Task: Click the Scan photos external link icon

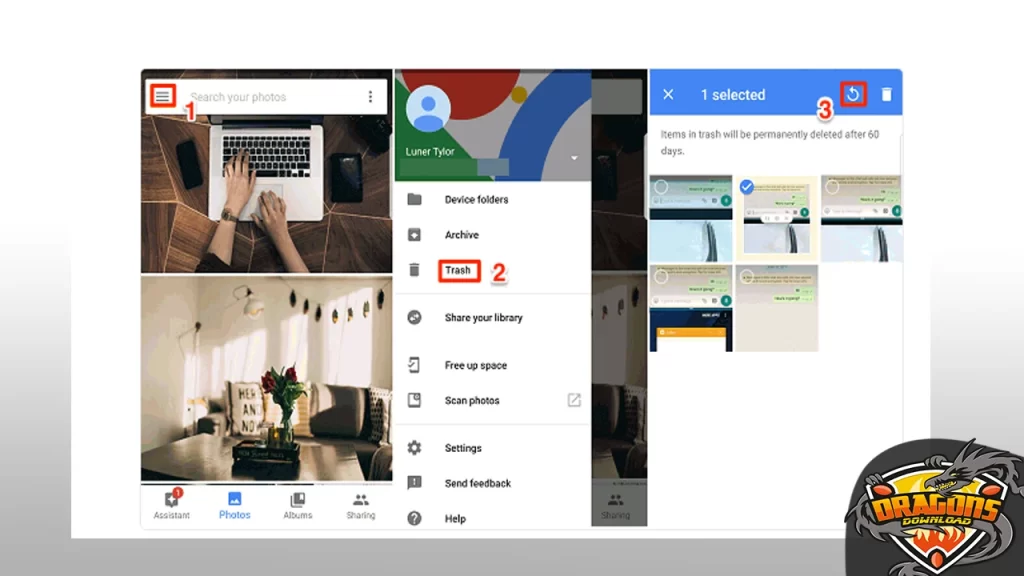Action: [574, 400]
